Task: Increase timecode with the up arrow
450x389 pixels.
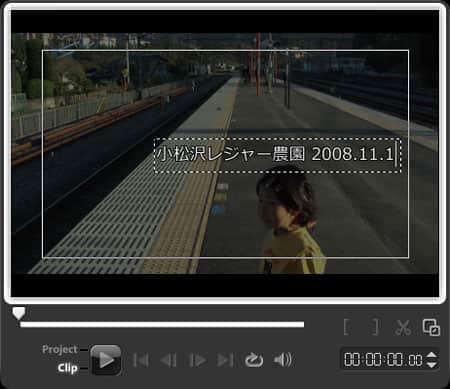Action: point(432,355)
